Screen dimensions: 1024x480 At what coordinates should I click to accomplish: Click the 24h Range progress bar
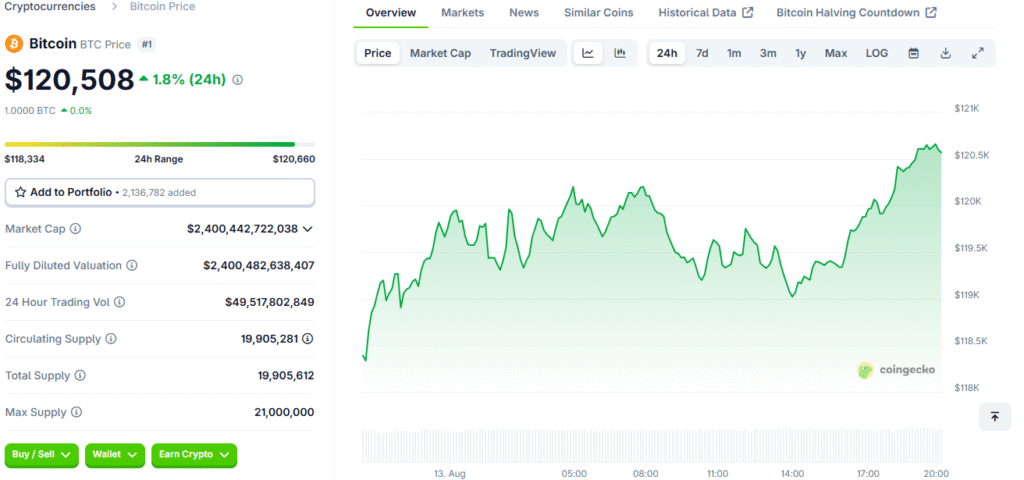pyautogui.click(x=160, y=144)
